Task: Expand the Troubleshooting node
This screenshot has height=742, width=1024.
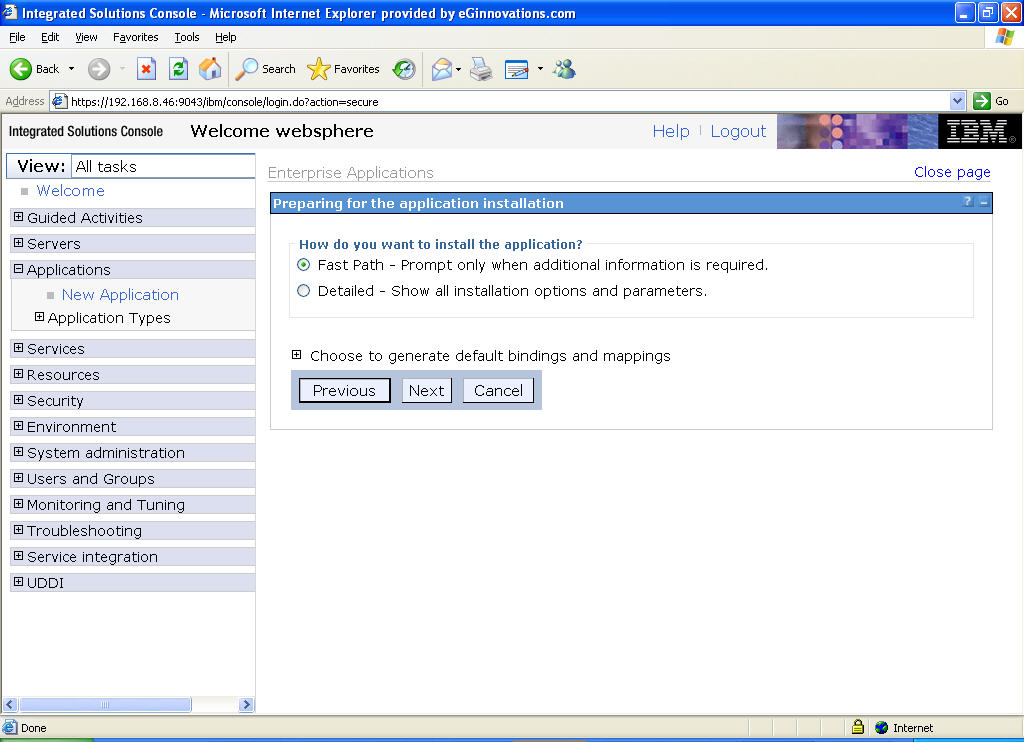Action: pos(18,530)
